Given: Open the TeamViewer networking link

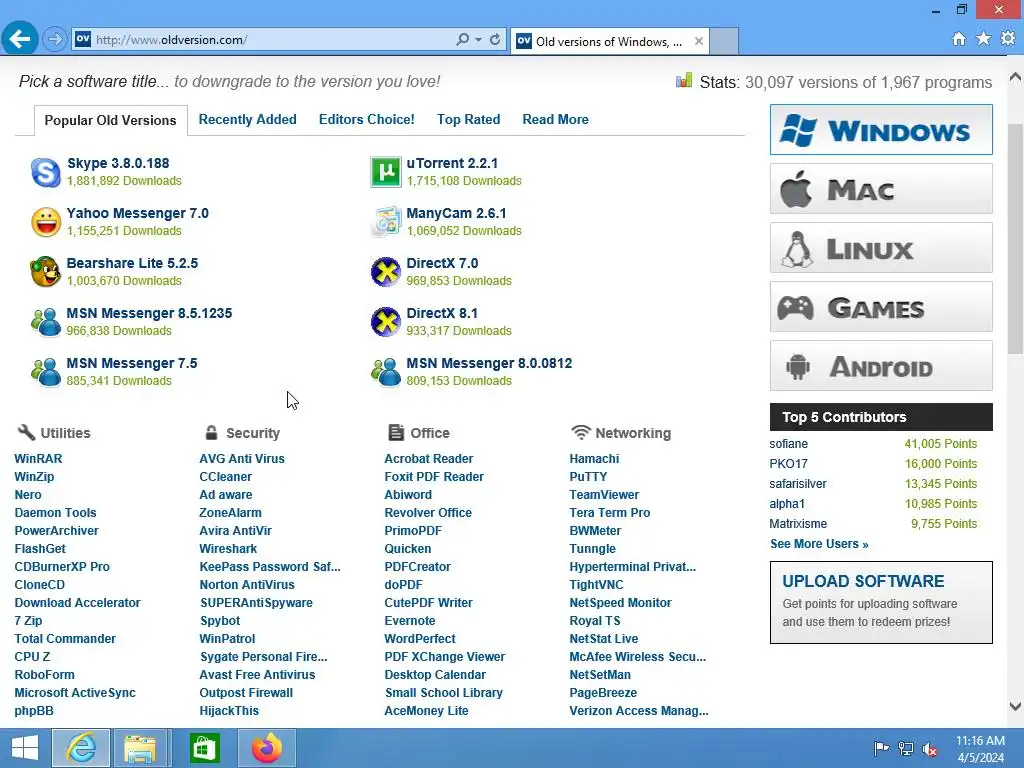Looking at the screenshot, I should tap(604, 494).
